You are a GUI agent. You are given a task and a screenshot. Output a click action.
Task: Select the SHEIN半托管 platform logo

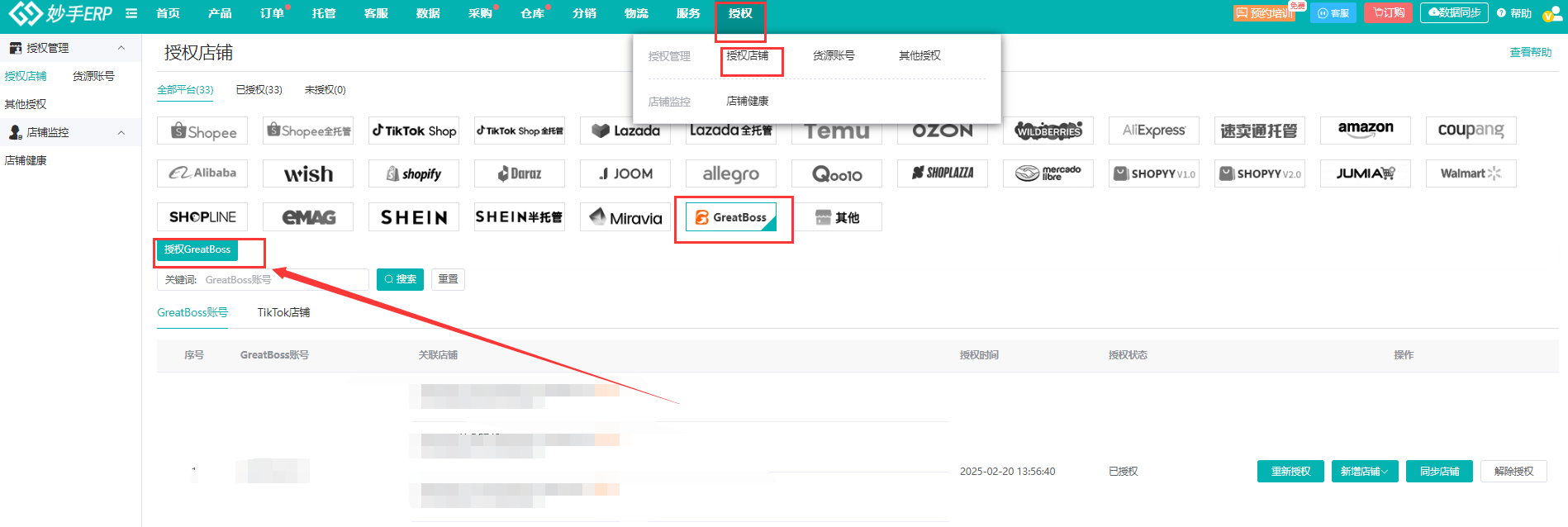pos(520,216)
